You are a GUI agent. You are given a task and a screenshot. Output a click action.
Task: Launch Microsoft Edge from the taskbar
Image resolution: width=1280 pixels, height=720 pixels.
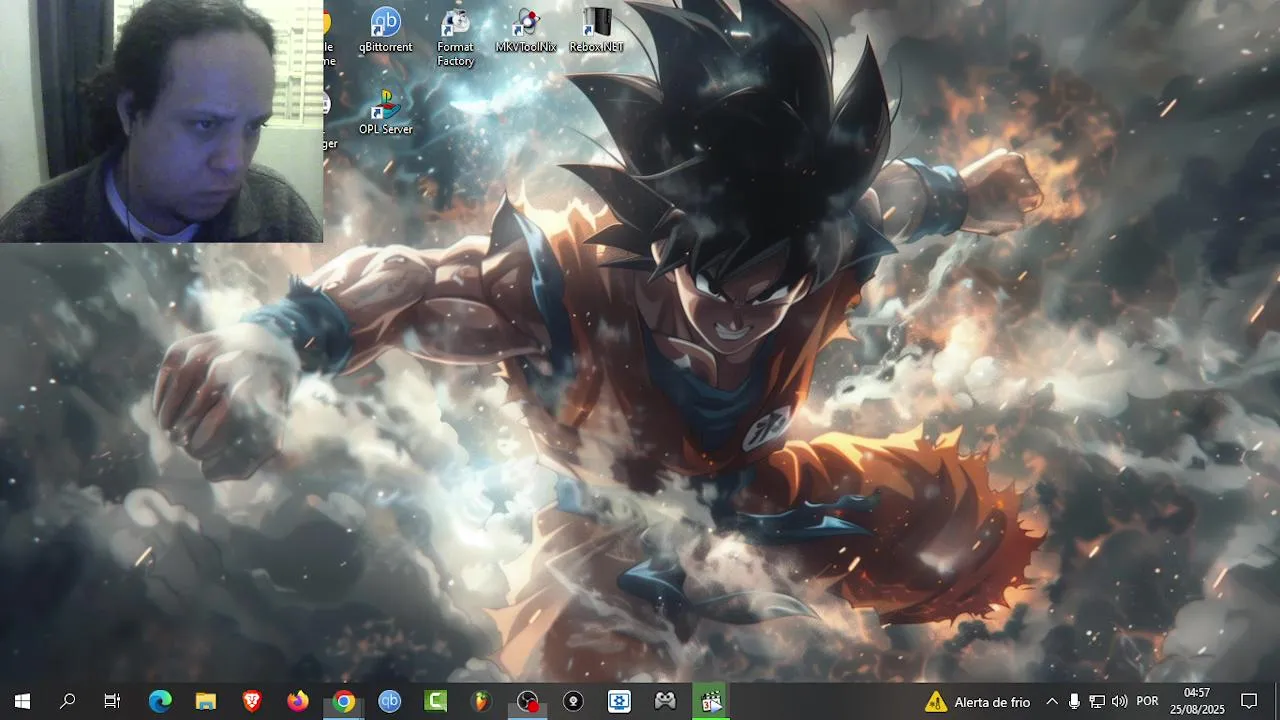point(160,702)
